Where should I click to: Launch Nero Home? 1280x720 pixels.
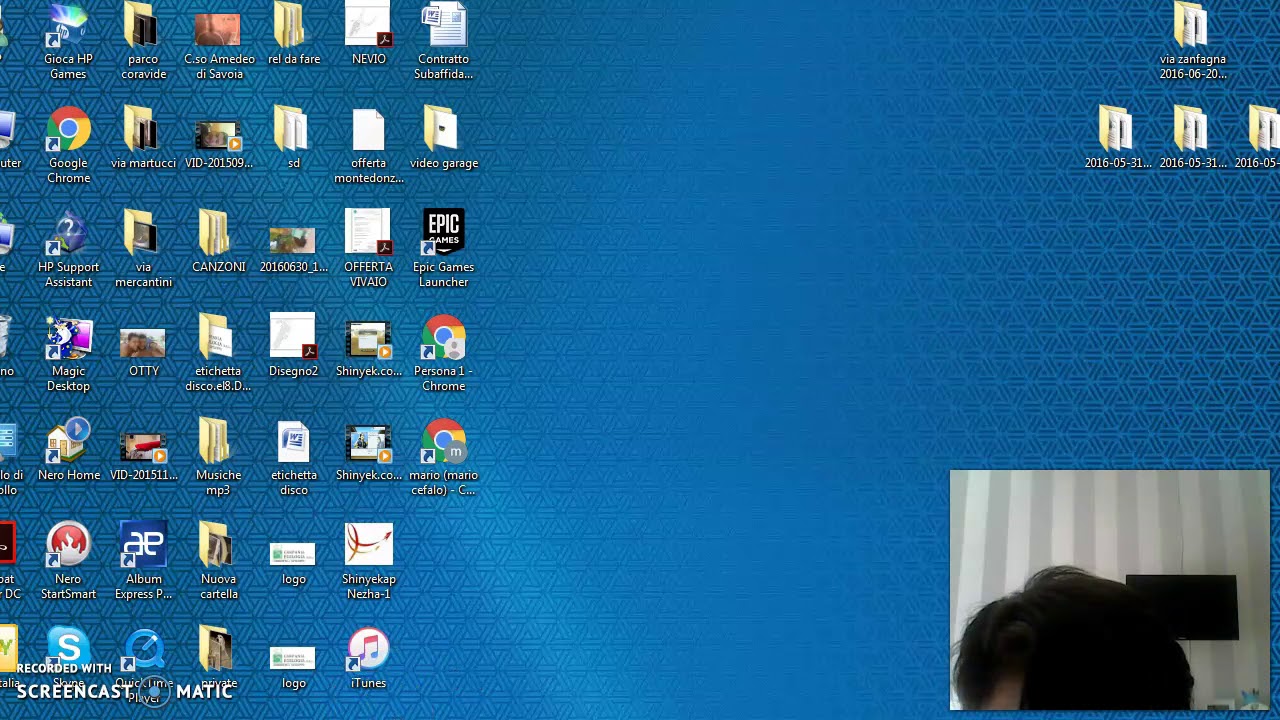[68, 450]
